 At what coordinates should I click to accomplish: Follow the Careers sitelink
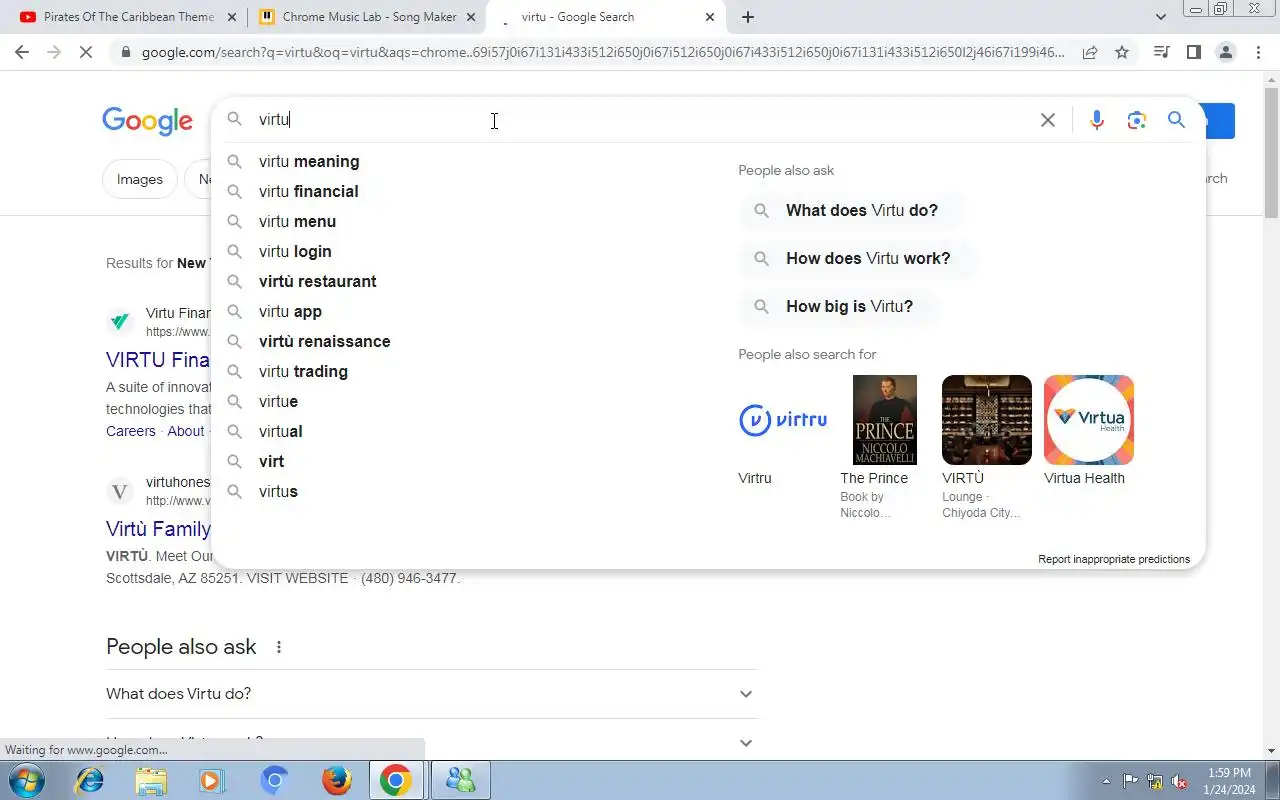(x=131, y=431)
